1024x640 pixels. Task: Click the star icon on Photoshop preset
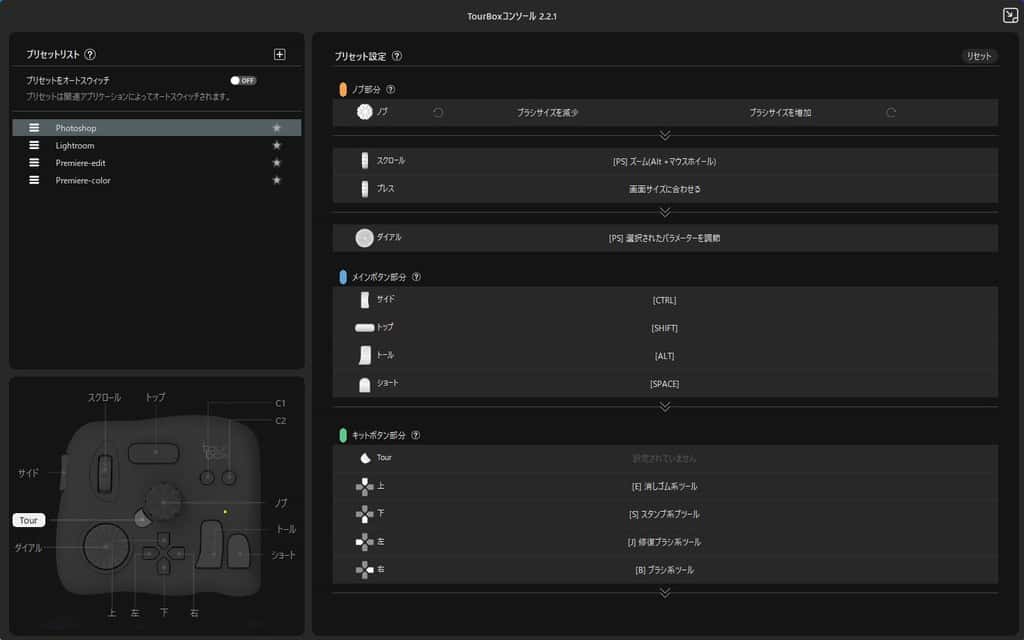click(277, 128)
